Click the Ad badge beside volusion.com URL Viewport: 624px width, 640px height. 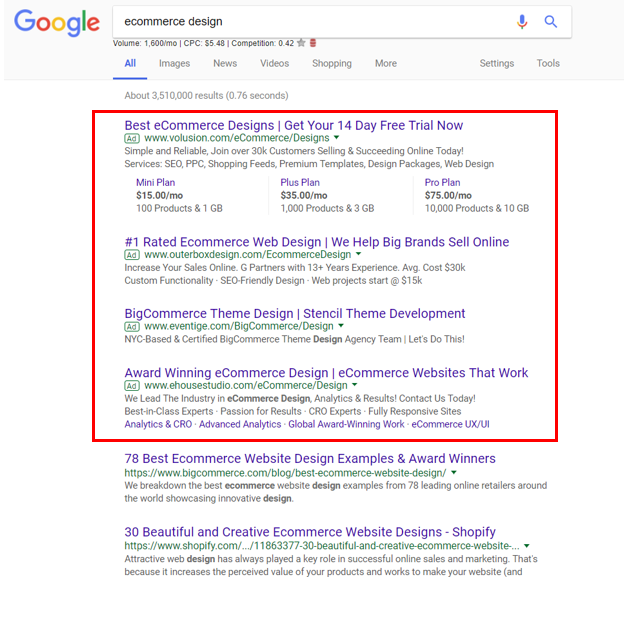(x=132, y=138)
